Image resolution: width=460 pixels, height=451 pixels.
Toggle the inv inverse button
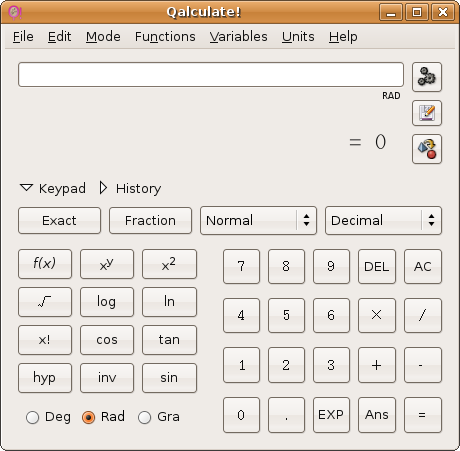tap(107, 378)
